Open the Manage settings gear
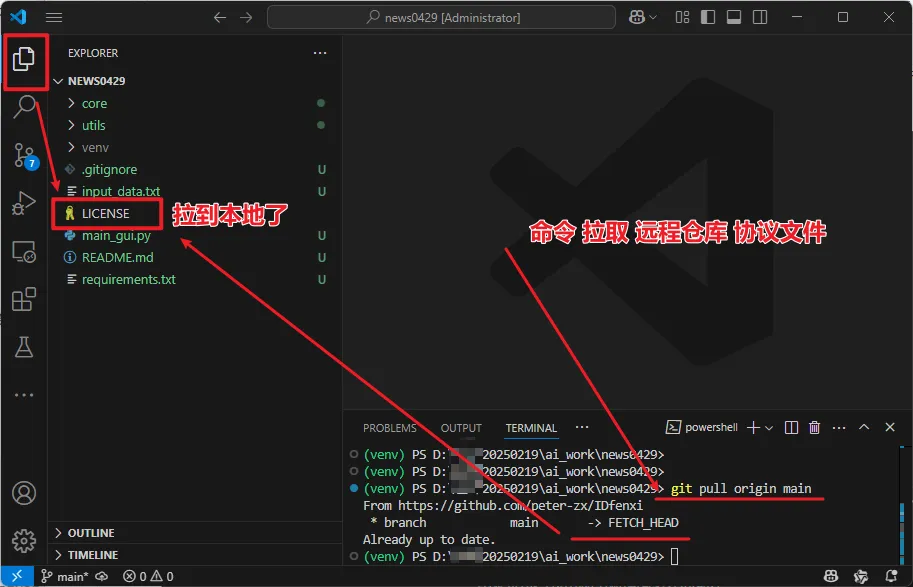The width and height of the screenshot is (913, 587). (x=24, y=540)
